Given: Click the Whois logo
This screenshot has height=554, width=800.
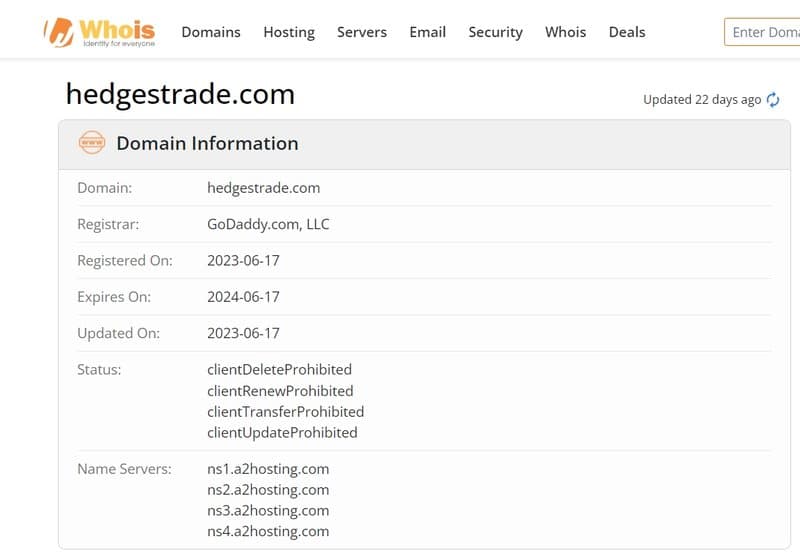Looking at the screenshot, I should [x=99, y=32].
